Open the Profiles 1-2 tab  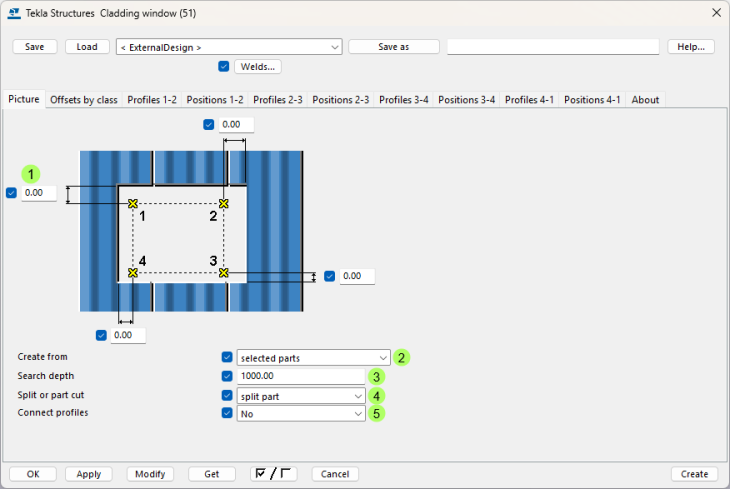coord(152,100)
